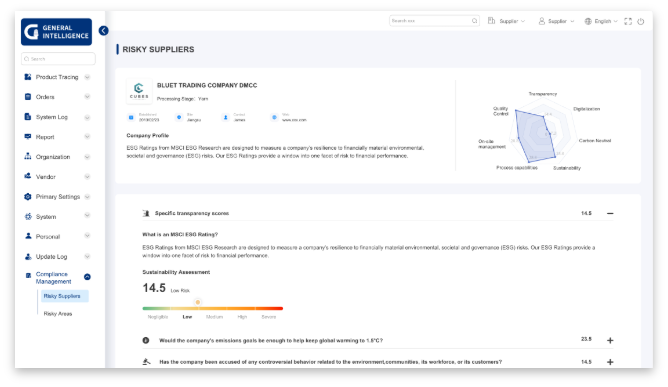This screenshot has height=387, width=668.
Task: Click the search magnifier icon in the top bar
Action: [475, 21]
